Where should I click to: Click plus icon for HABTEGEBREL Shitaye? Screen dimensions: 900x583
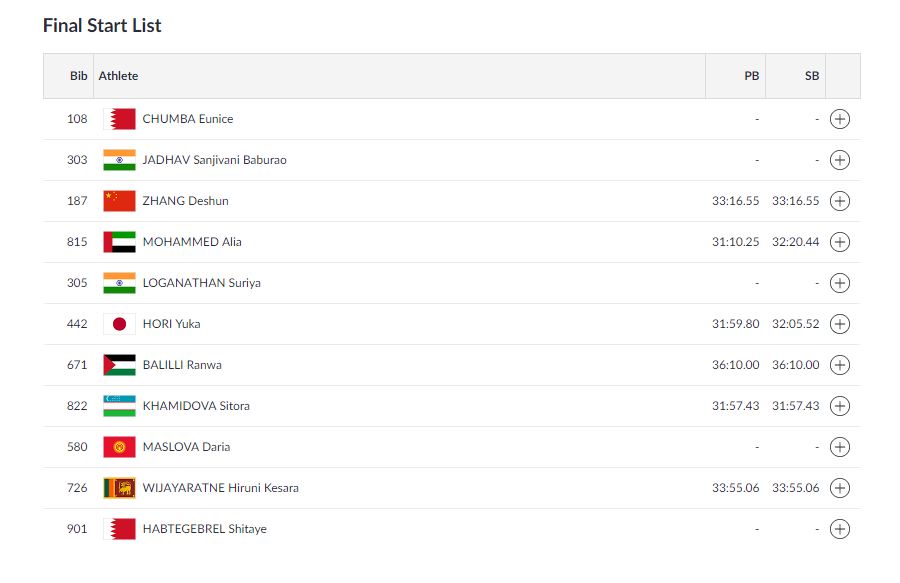[x=839, y=529]
